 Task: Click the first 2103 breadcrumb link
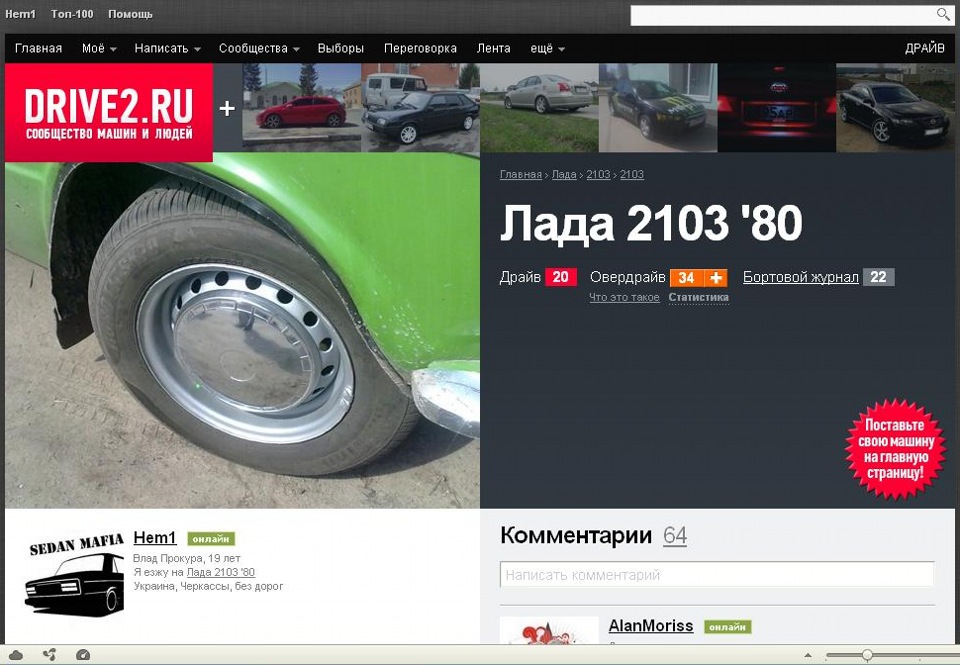(x=598, y=175)
